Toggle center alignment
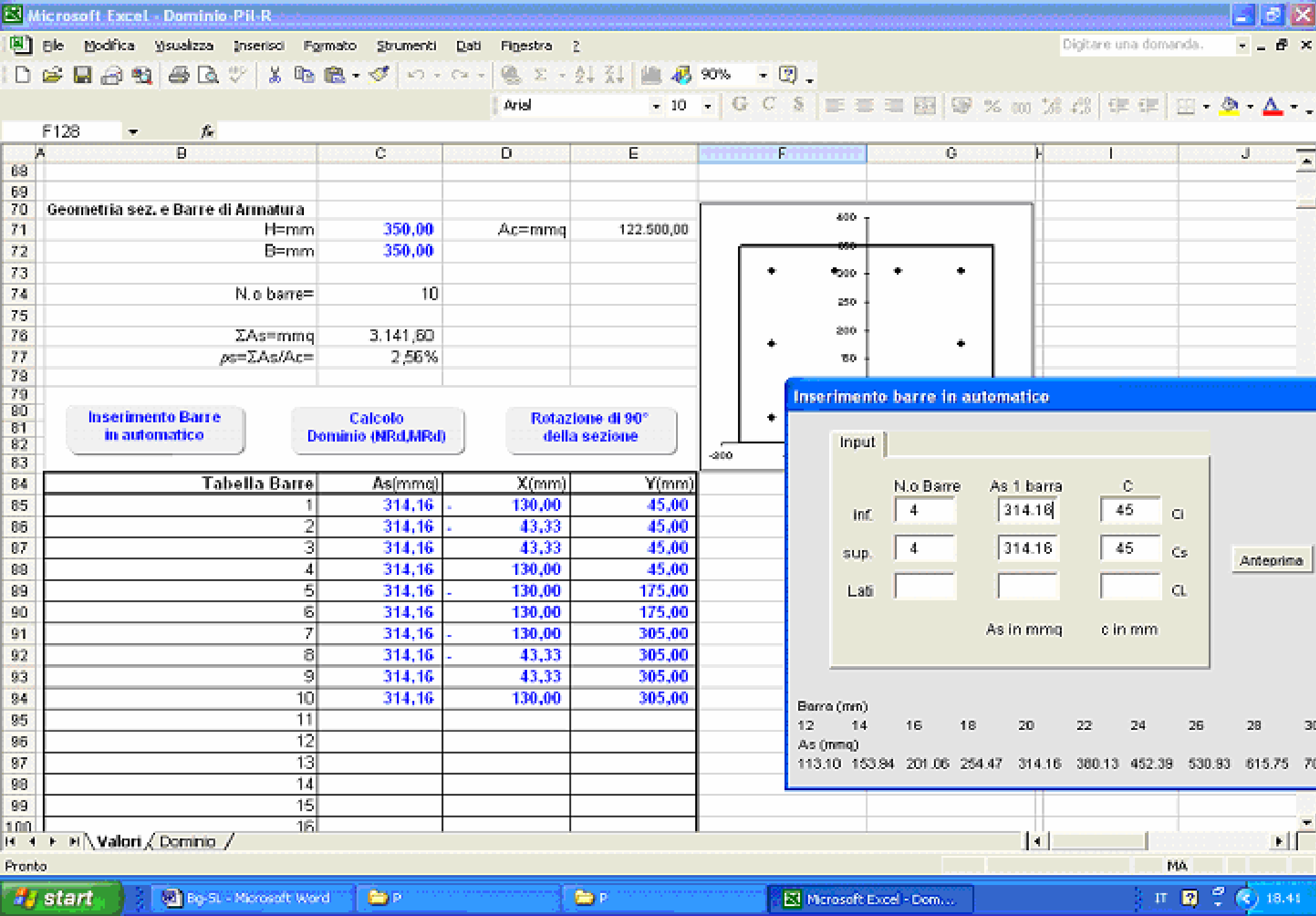 (x=865, y=106)
